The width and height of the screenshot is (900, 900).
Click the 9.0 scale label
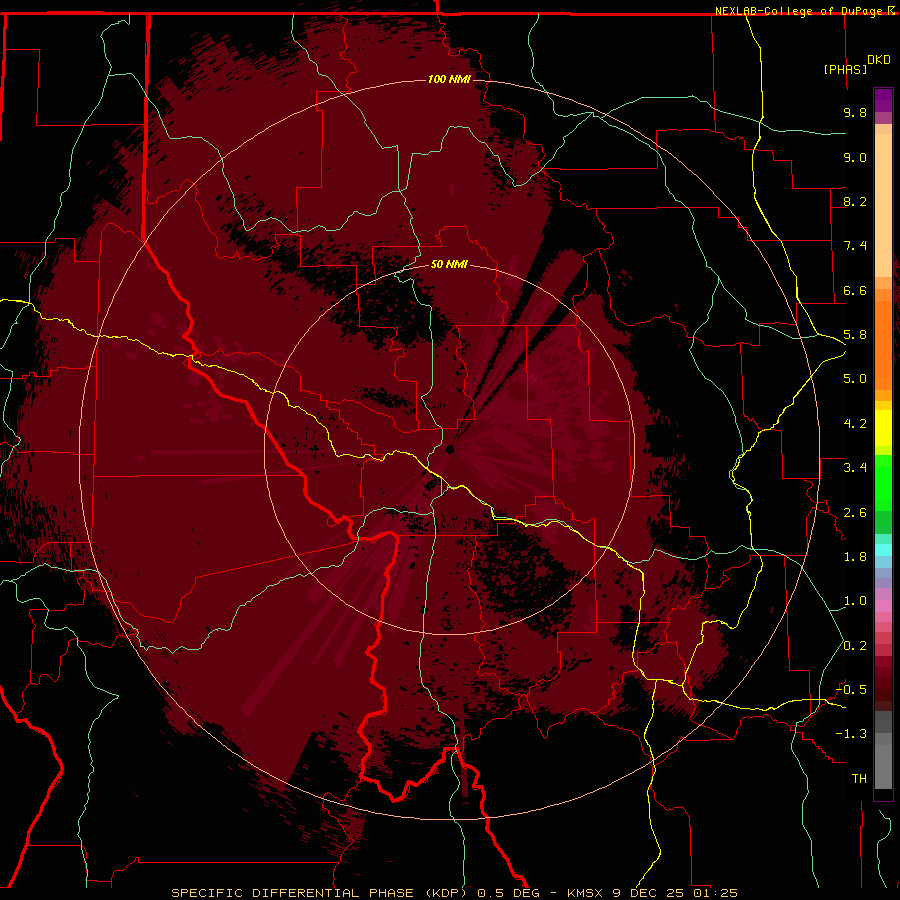pyautogui.click(x=855, y=157)
